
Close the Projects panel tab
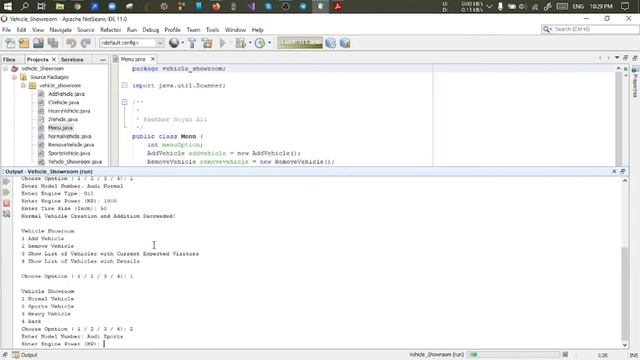[54, 59]
